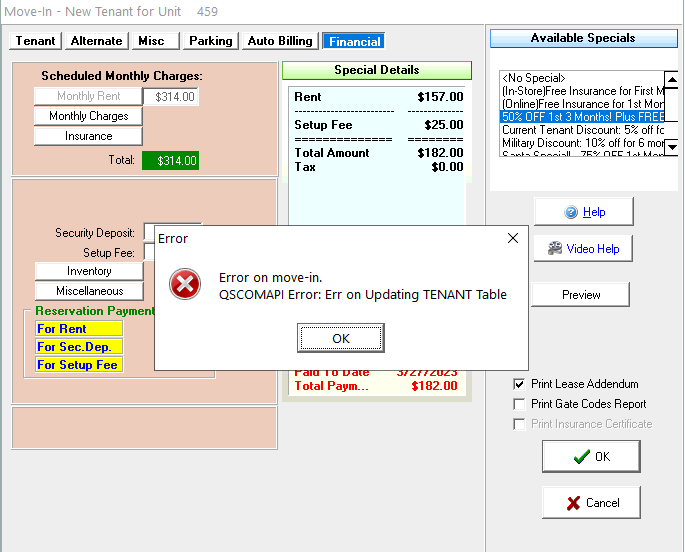Select Military Discount special in list
685x552 pixels.
[582, 143]
